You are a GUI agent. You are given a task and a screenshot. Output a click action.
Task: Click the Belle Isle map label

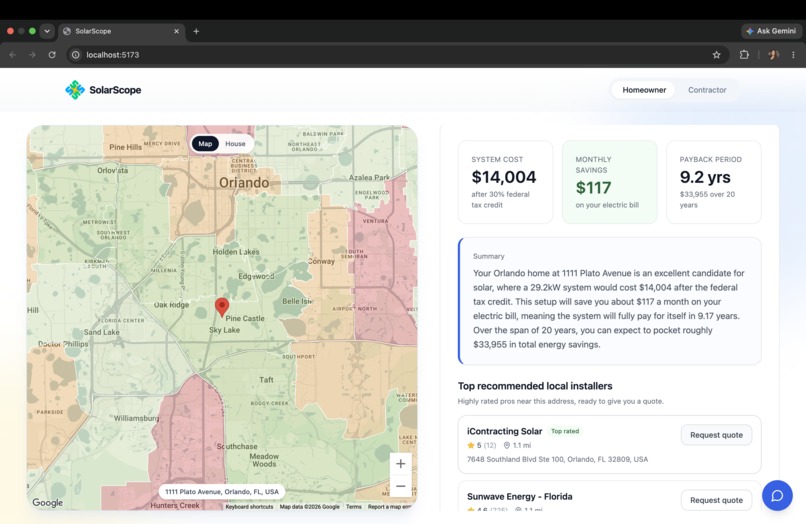click(297, 301)
